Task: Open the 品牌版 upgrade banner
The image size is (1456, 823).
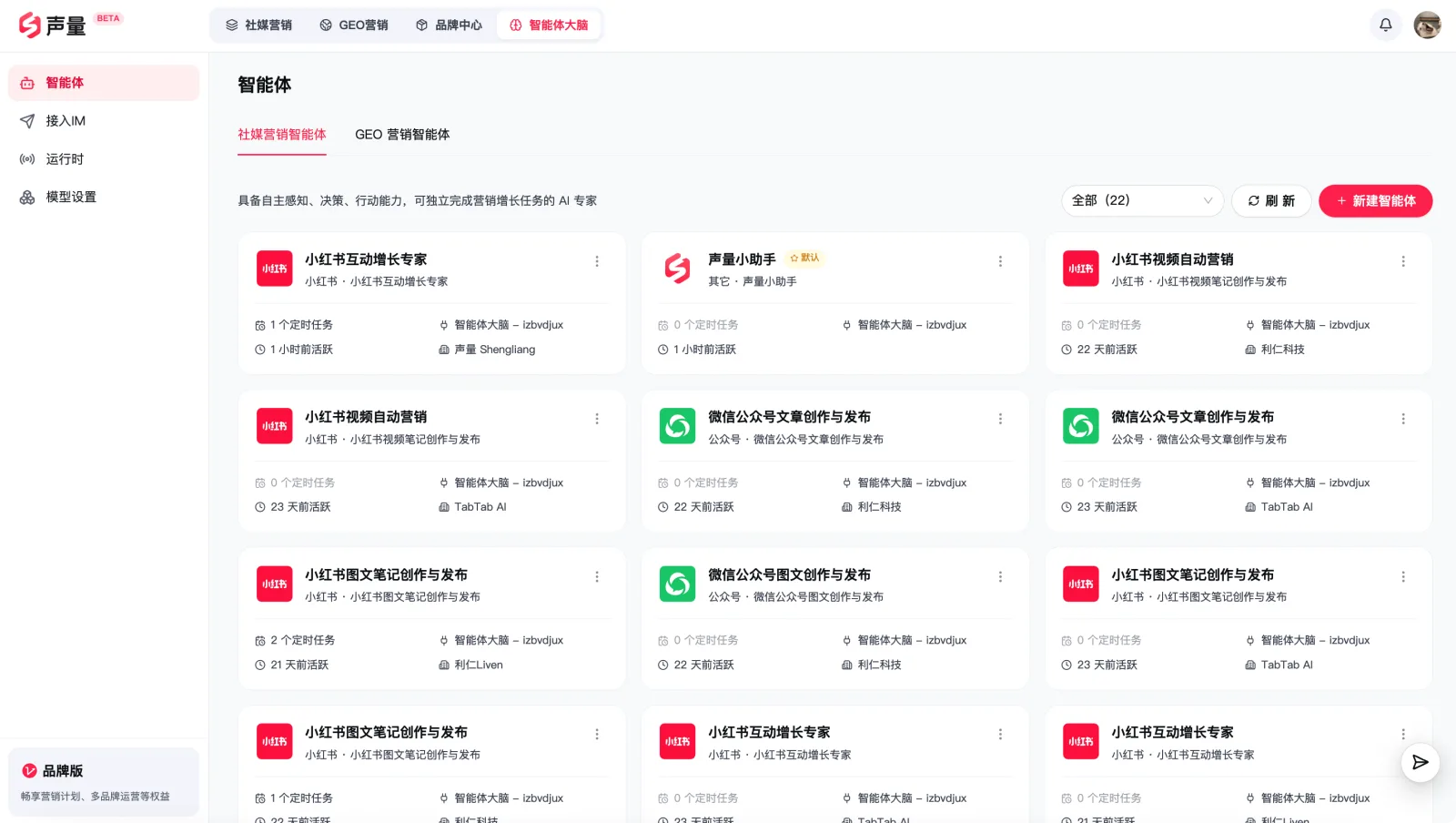Action: [x=104, y=782]
